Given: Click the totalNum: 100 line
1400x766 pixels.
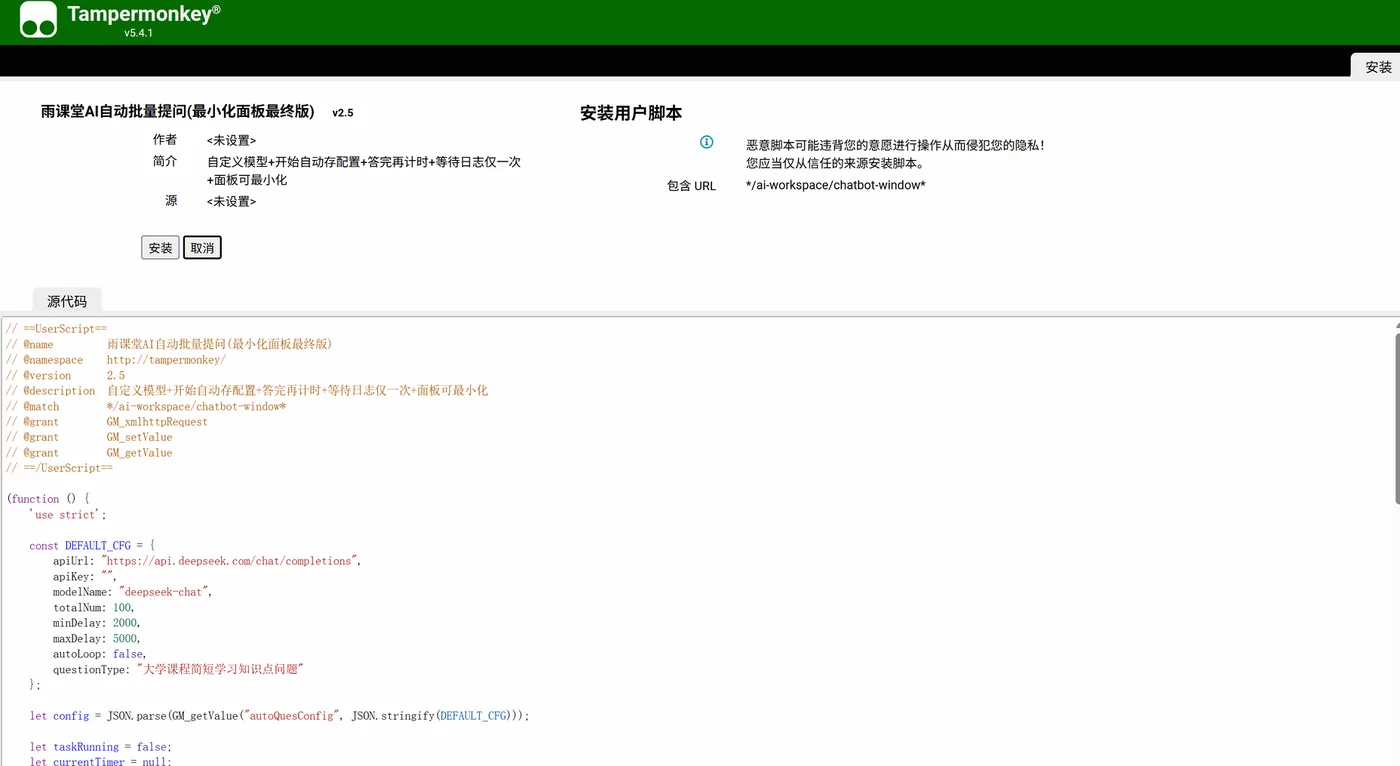Looking at the screenshot, I should pos(93,608).
